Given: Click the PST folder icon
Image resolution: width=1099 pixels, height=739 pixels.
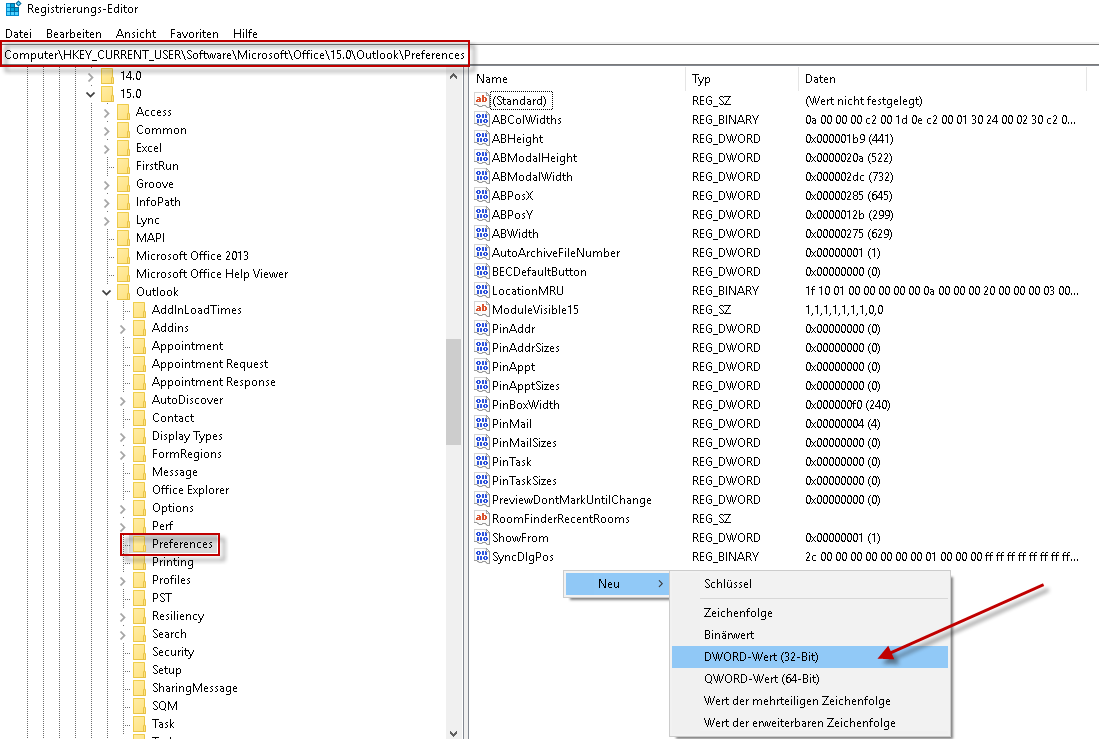Looking at the screenshot, I should [139, 598].
